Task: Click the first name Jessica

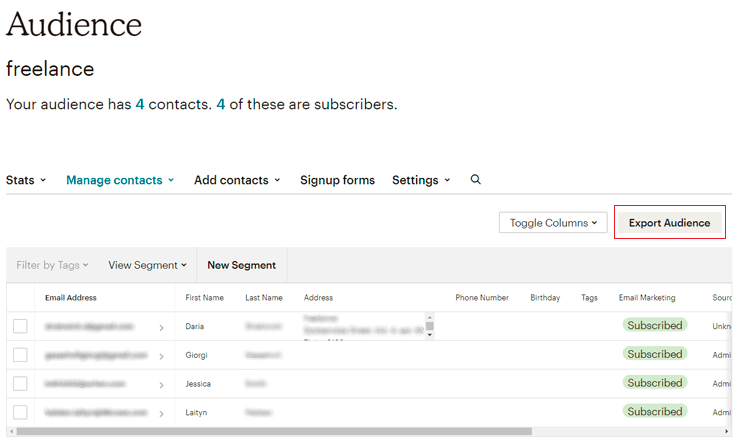Action: click(198, 384)
